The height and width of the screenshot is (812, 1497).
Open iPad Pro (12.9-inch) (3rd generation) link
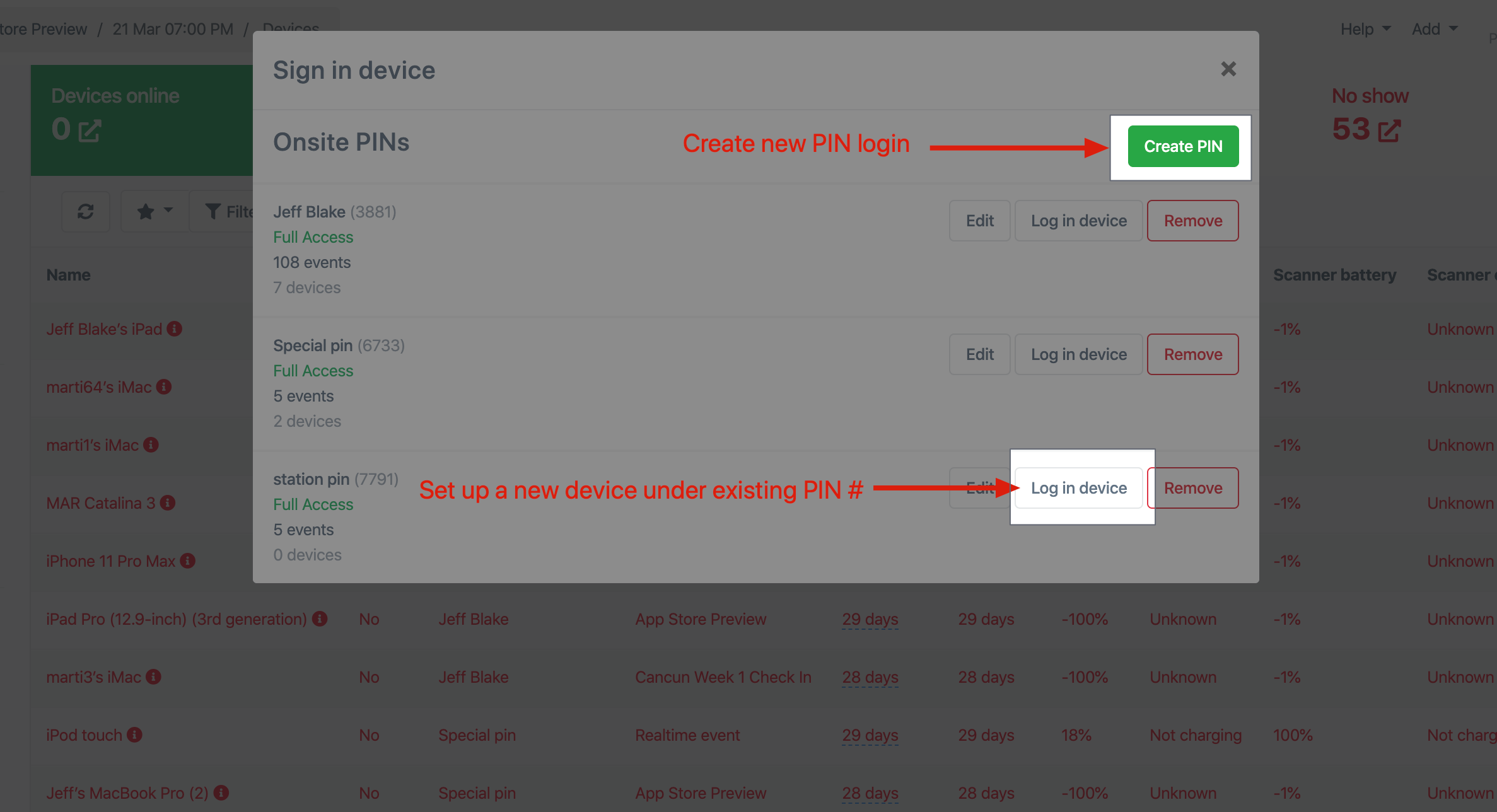click(x=177, y=619)
